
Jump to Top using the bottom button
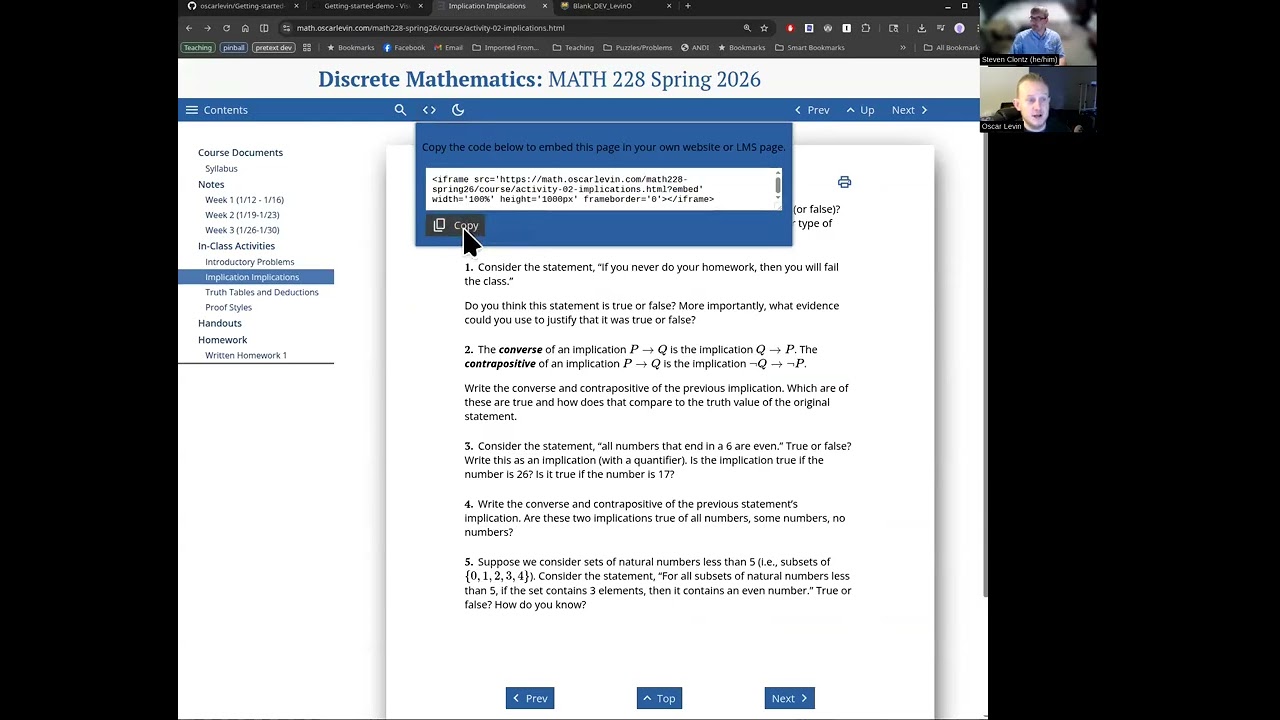(659, 698)
